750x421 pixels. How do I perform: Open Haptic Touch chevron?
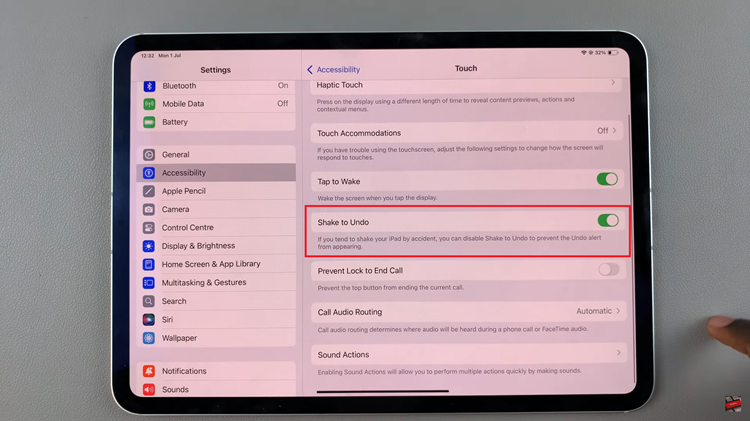click(613, 83)
